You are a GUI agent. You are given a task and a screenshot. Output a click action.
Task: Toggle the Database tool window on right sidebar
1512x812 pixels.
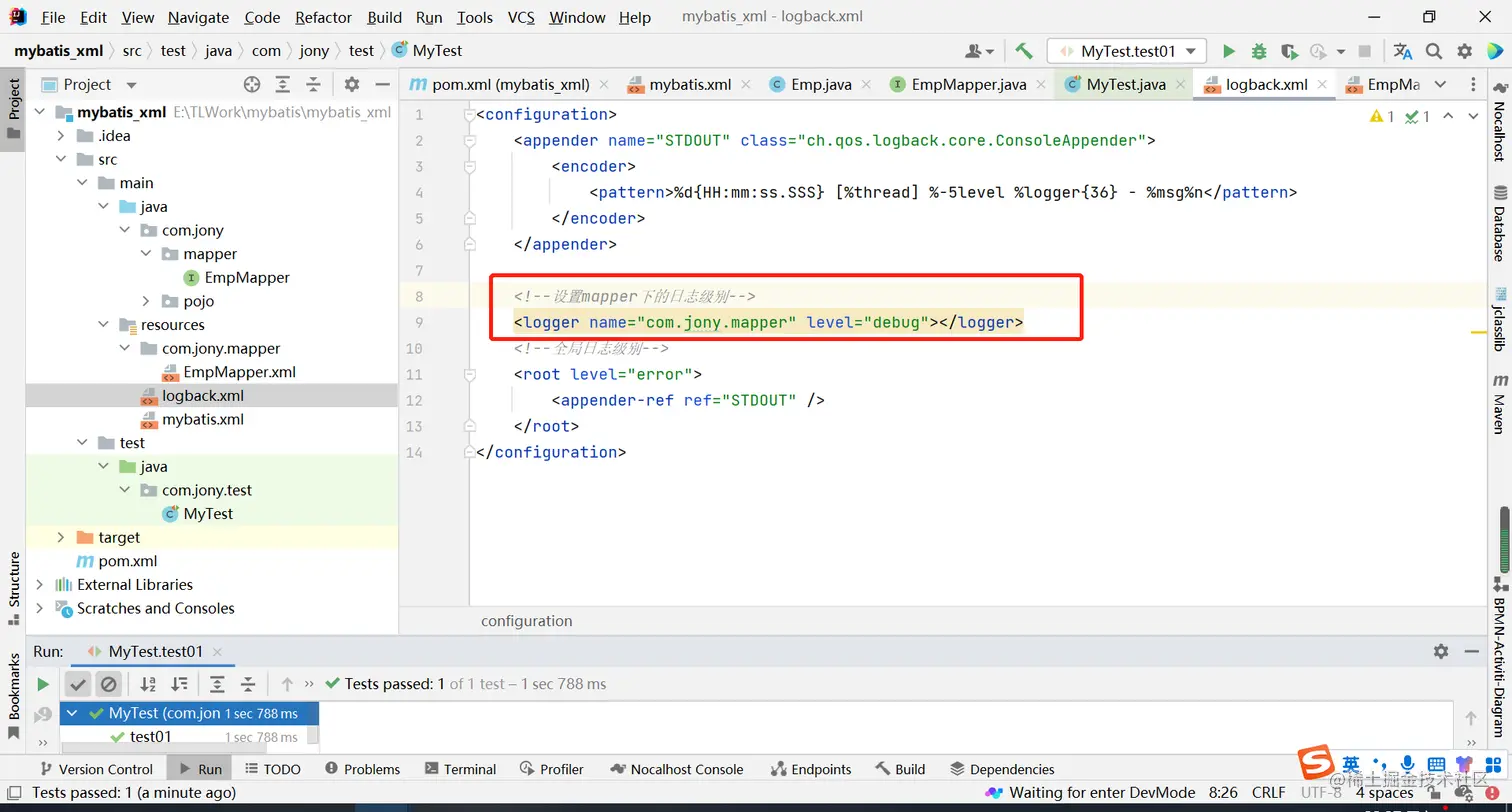1500,224
